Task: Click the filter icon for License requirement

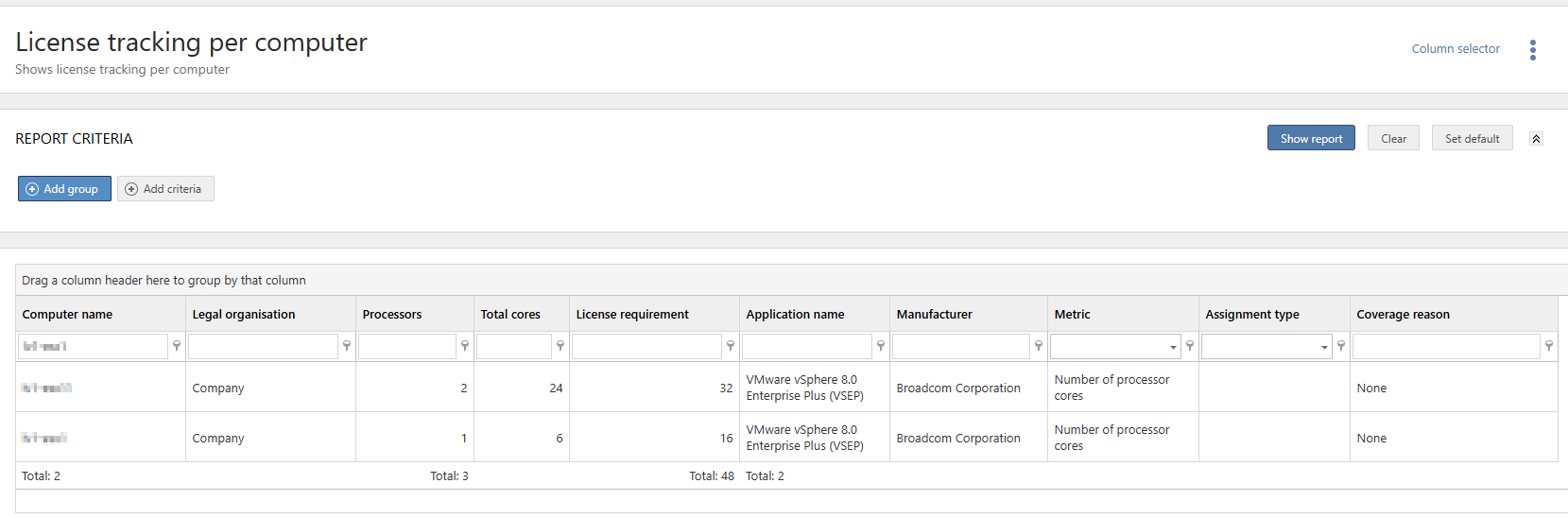Action: (731, 347)
